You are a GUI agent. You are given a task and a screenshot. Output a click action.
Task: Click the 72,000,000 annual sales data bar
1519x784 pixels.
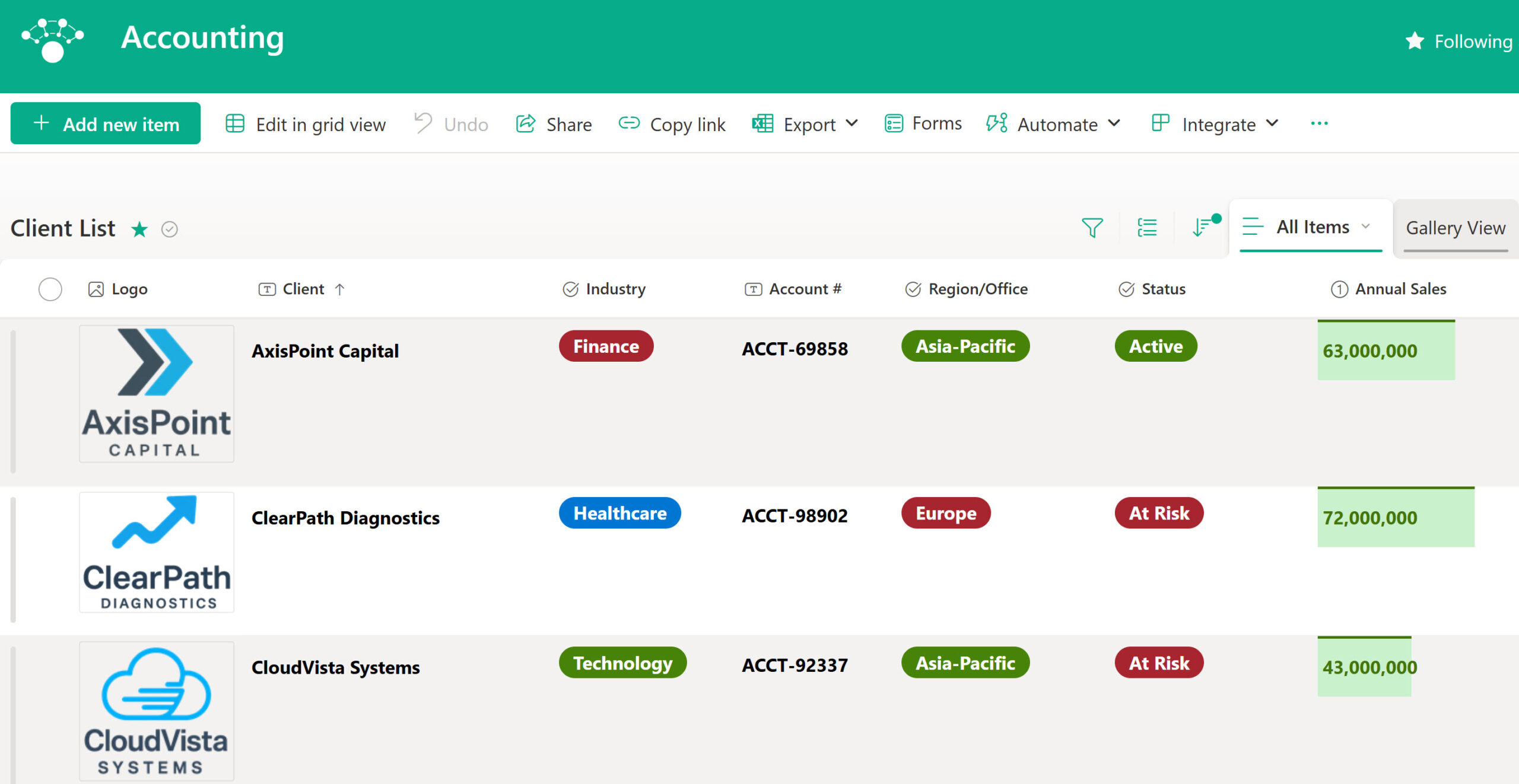click(x=1394, y=517)
